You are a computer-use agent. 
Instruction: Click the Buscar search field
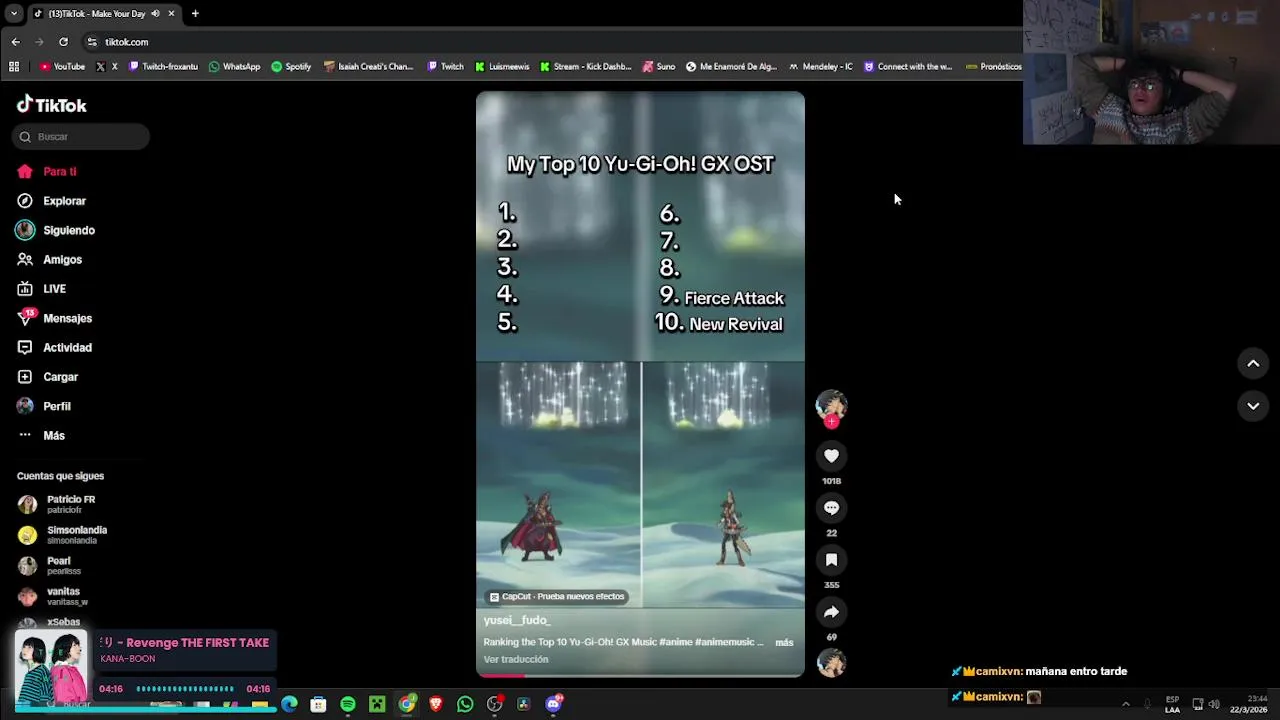[x=81, y=137]
